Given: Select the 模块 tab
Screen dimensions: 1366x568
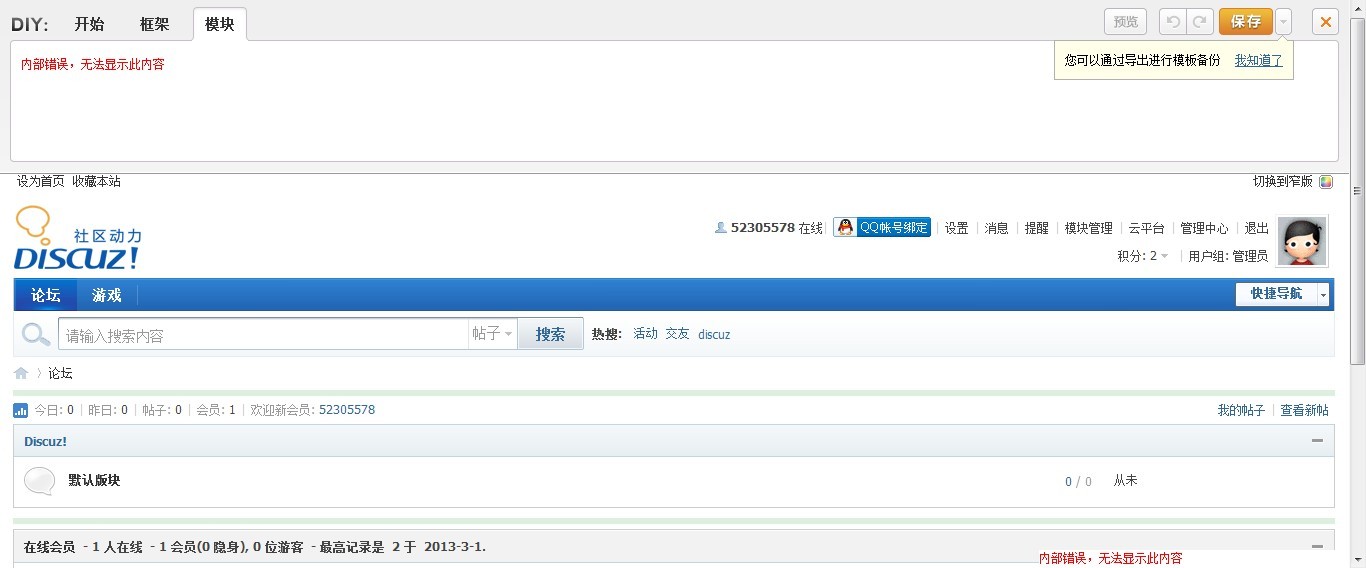Looking at the screenshot, I should [x=220, y=24].
